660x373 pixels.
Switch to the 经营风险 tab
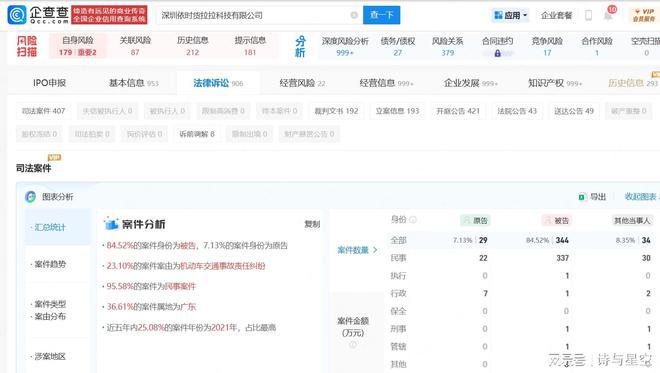click(x=302, y=83)
